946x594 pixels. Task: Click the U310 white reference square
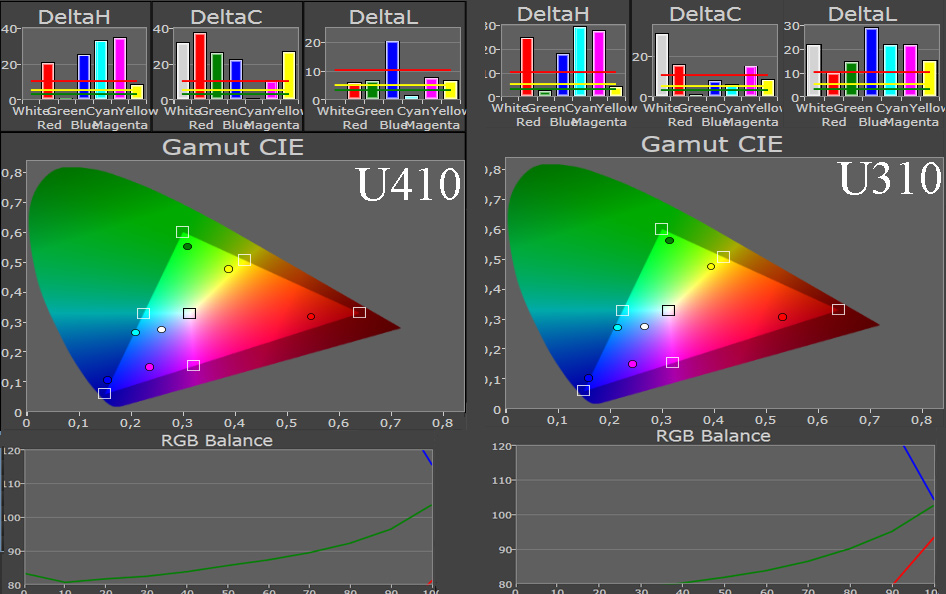(x=668, y=311)
